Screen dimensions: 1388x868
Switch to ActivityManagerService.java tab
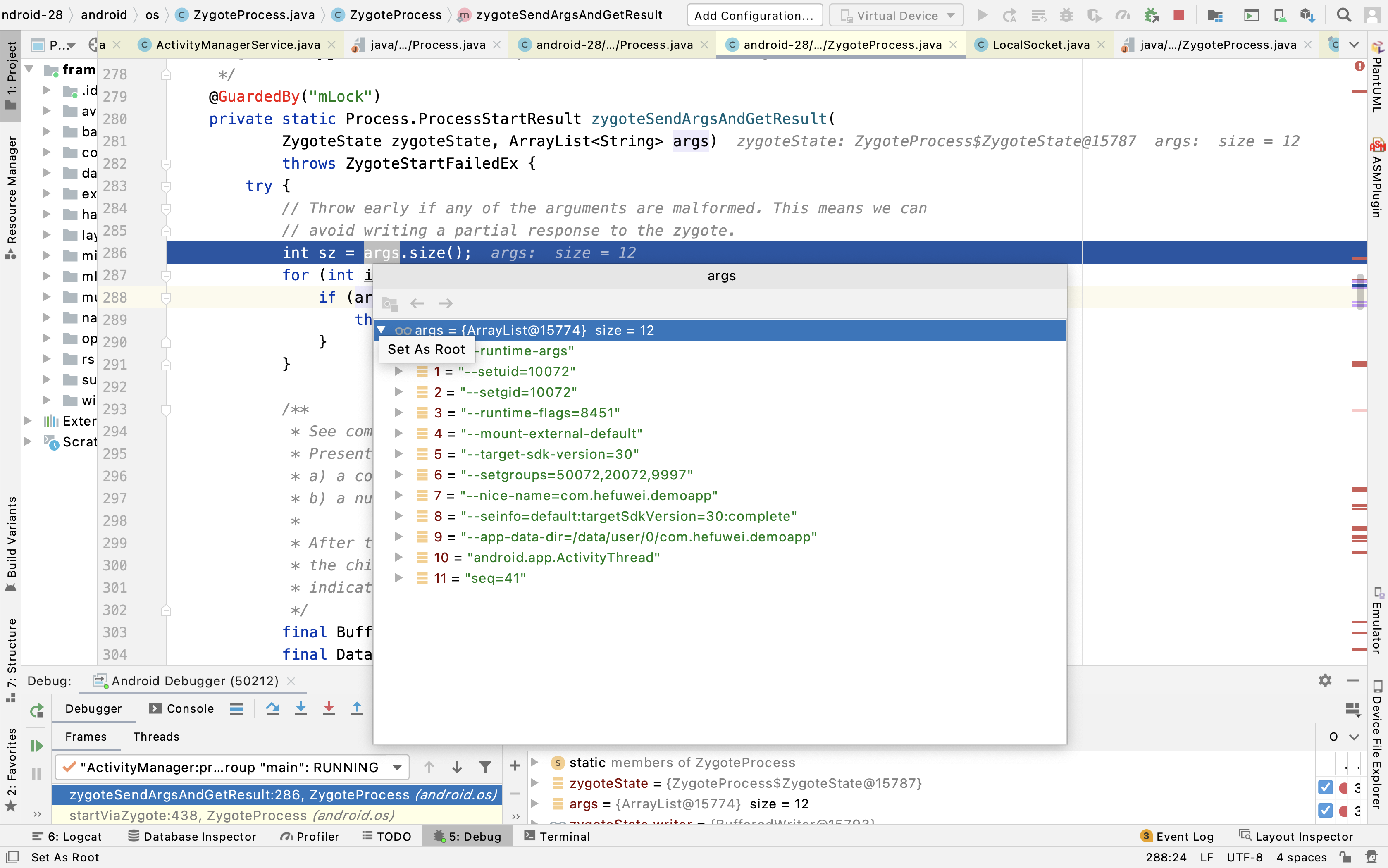[237, 45]
